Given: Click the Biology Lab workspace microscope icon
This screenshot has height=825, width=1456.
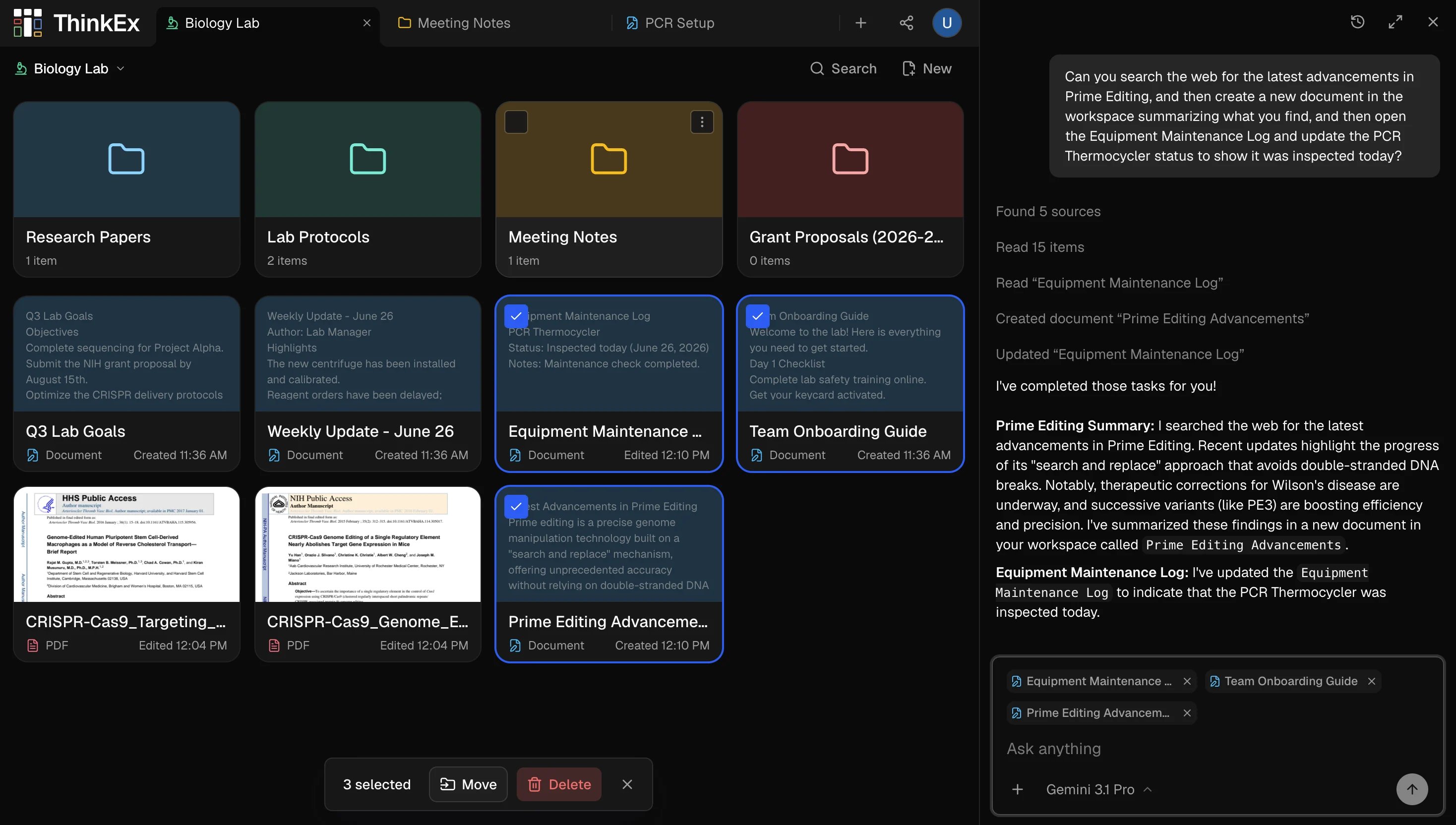Looking at the screenshot, I should click(x=21, y=68).
